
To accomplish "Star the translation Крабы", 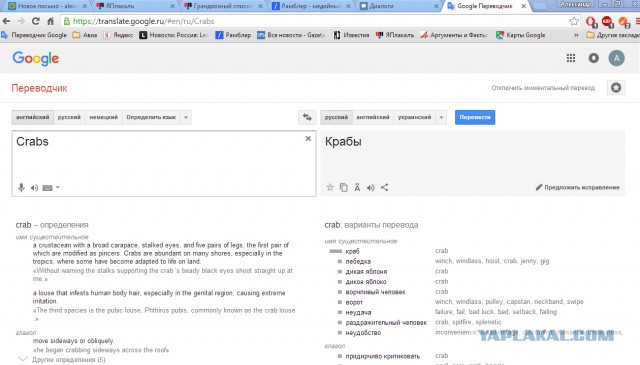I will [x=330, y=187].
